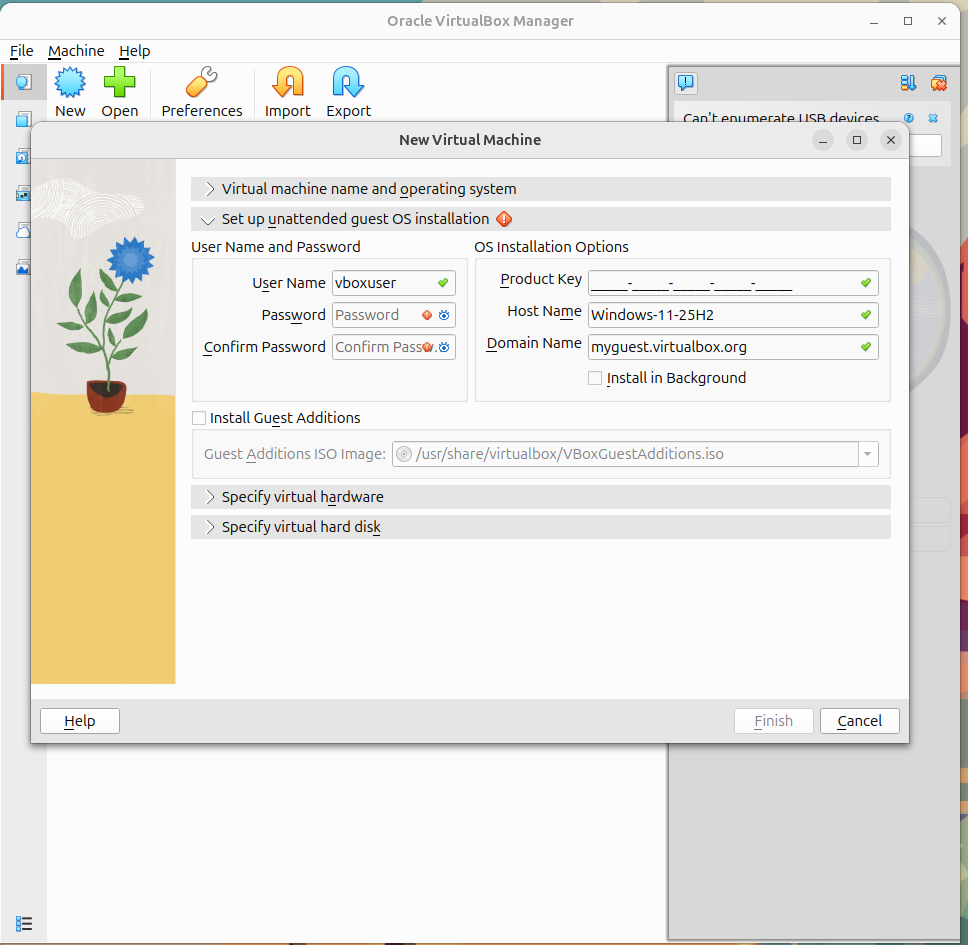Open the Activities overview sidebar icon
Viewport: 968px width, 945px height.
[22, 267]
